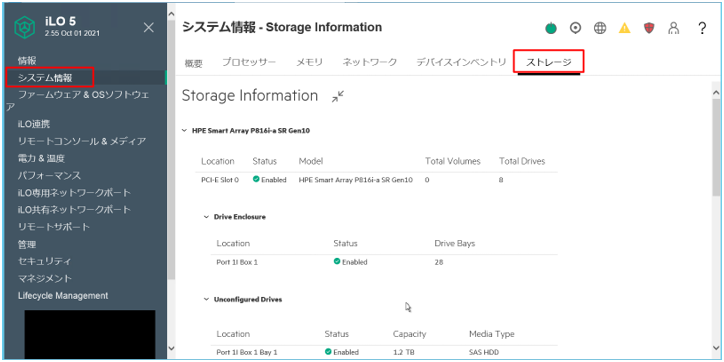The width and height of the screenshot is (724, 362).
Task: Click the Total Drives column header
Action: (522, 161)
